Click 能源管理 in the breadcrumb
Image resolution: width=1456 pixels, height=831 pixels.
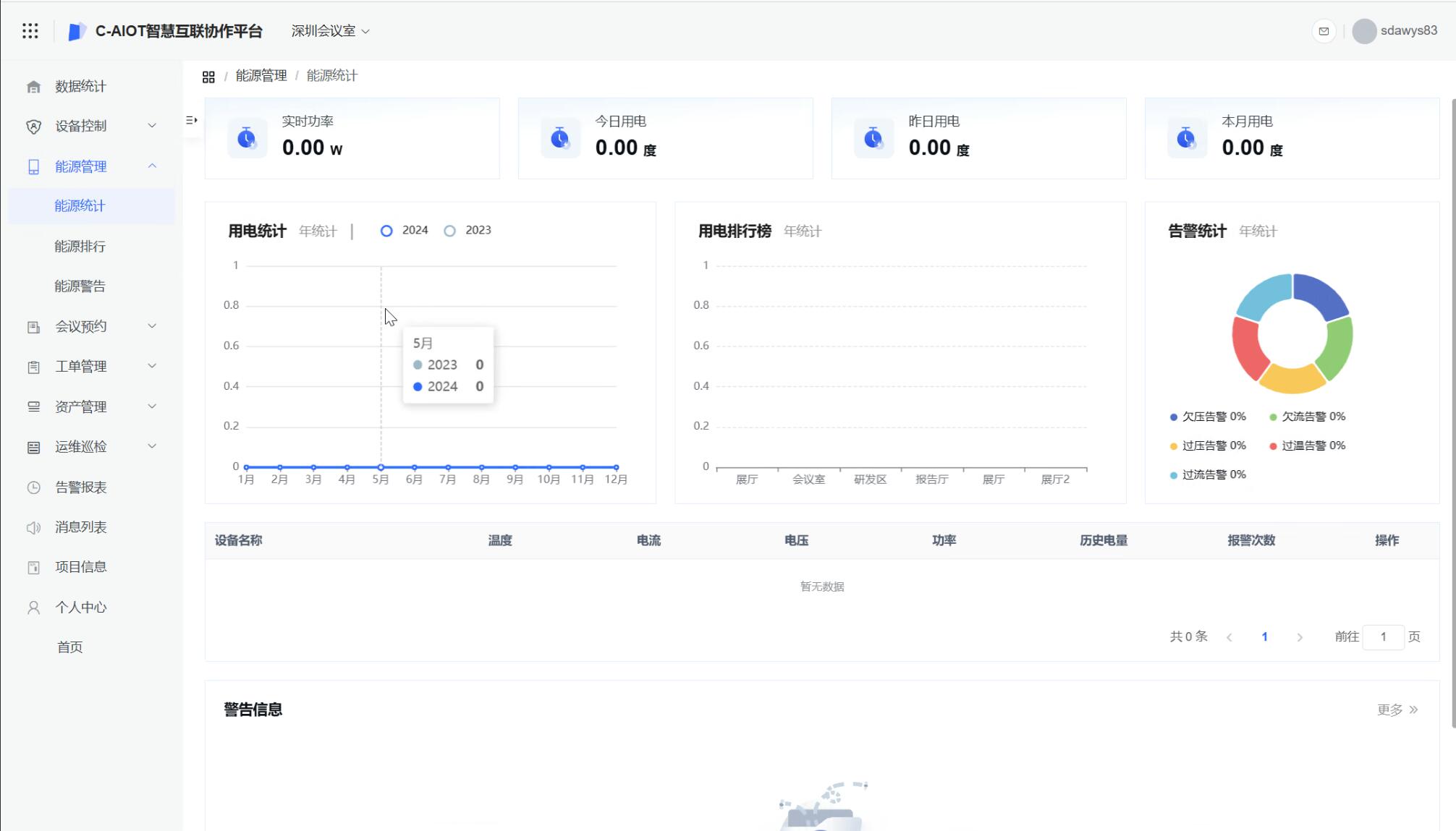click(261, 76)
